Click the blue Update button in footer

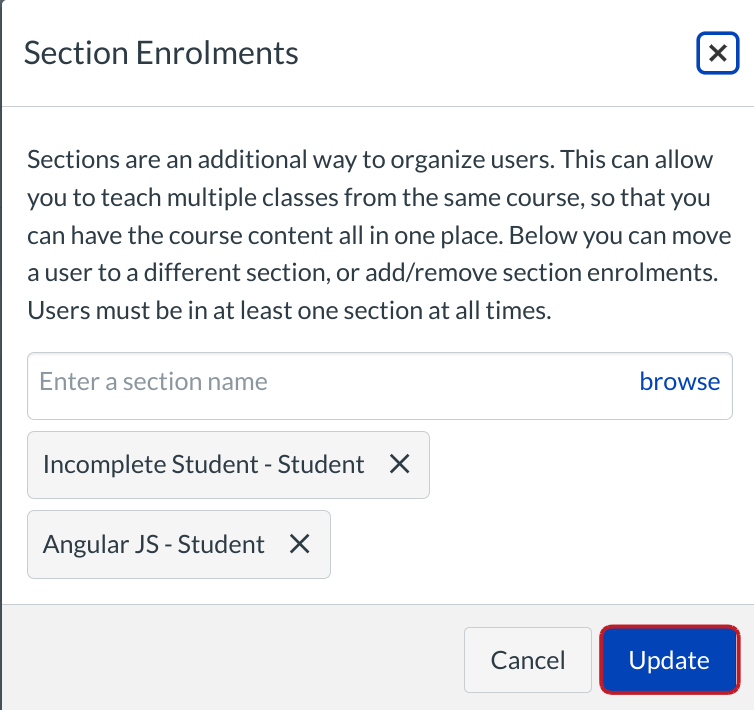(x=668, y=660)
